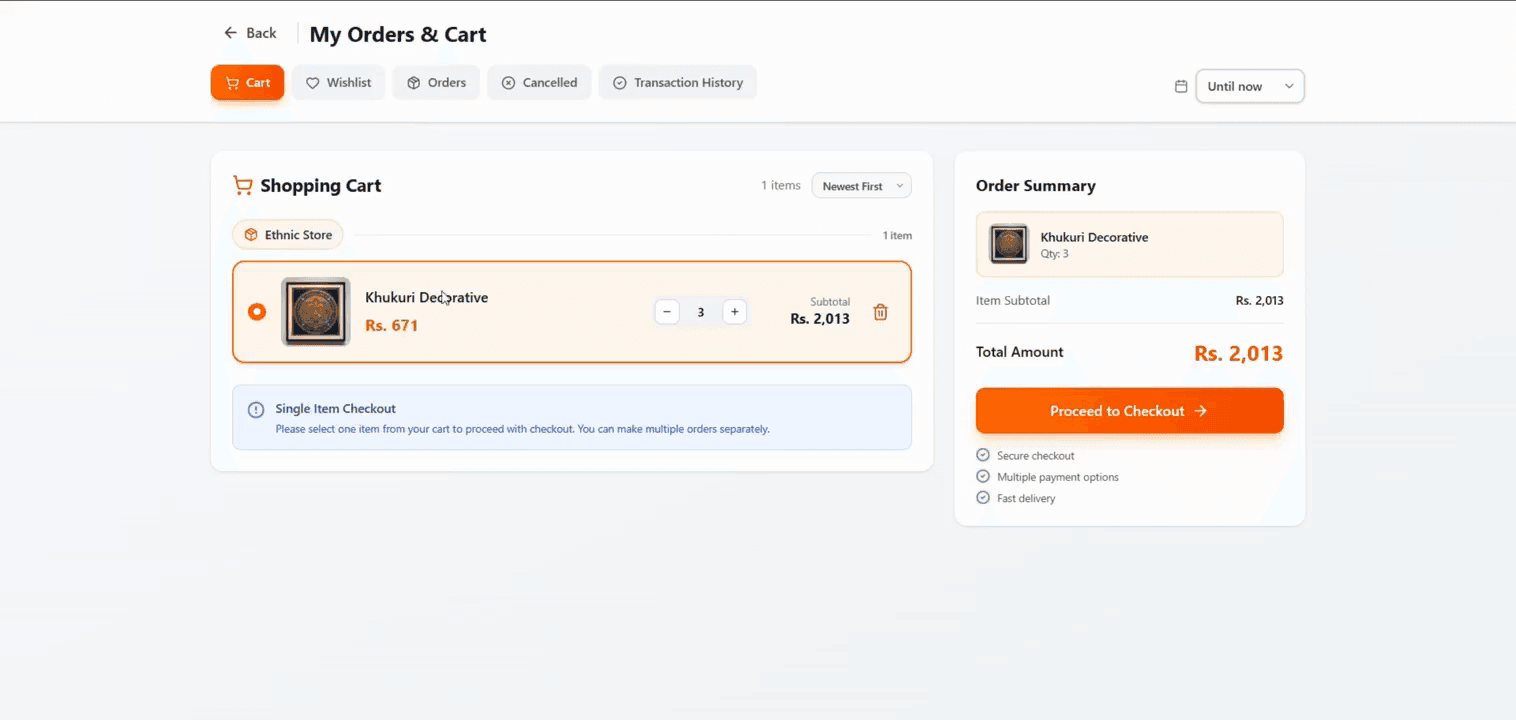View the Cancelled tab
This screenshot has width=1516, height=720.
(539, 83)
